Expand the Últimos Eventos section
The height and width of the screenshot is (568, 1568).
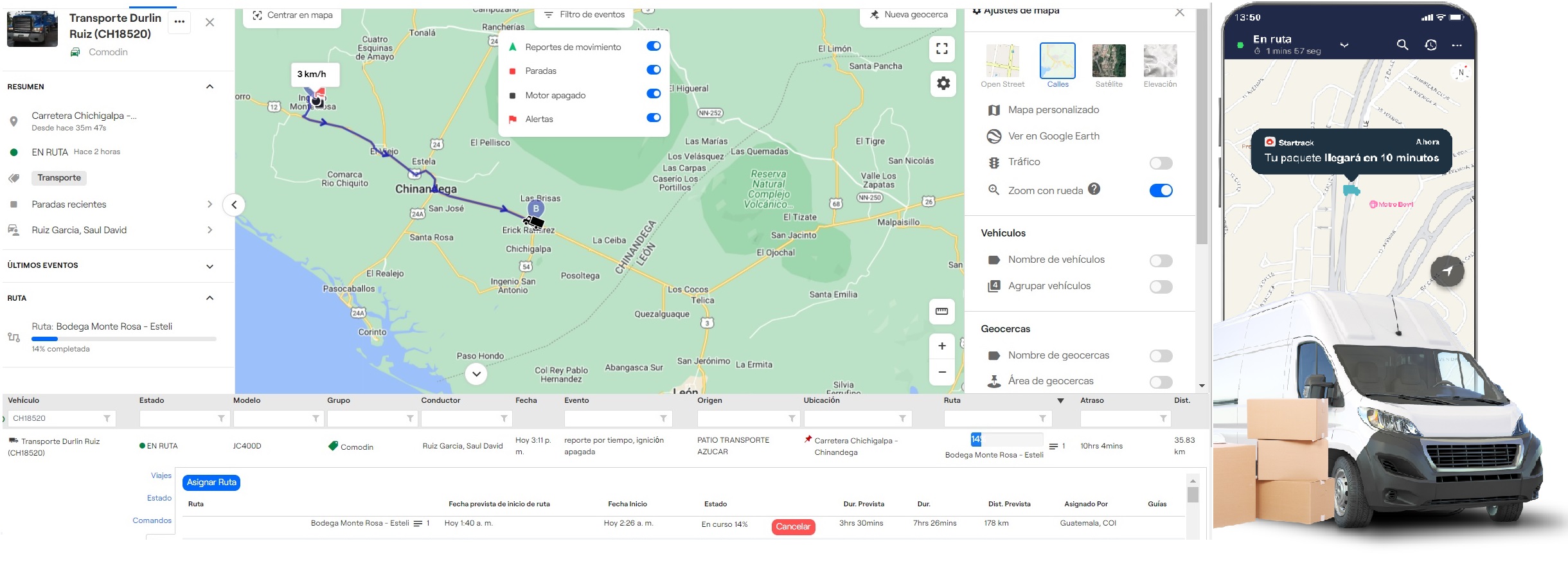tap(209, 266)
